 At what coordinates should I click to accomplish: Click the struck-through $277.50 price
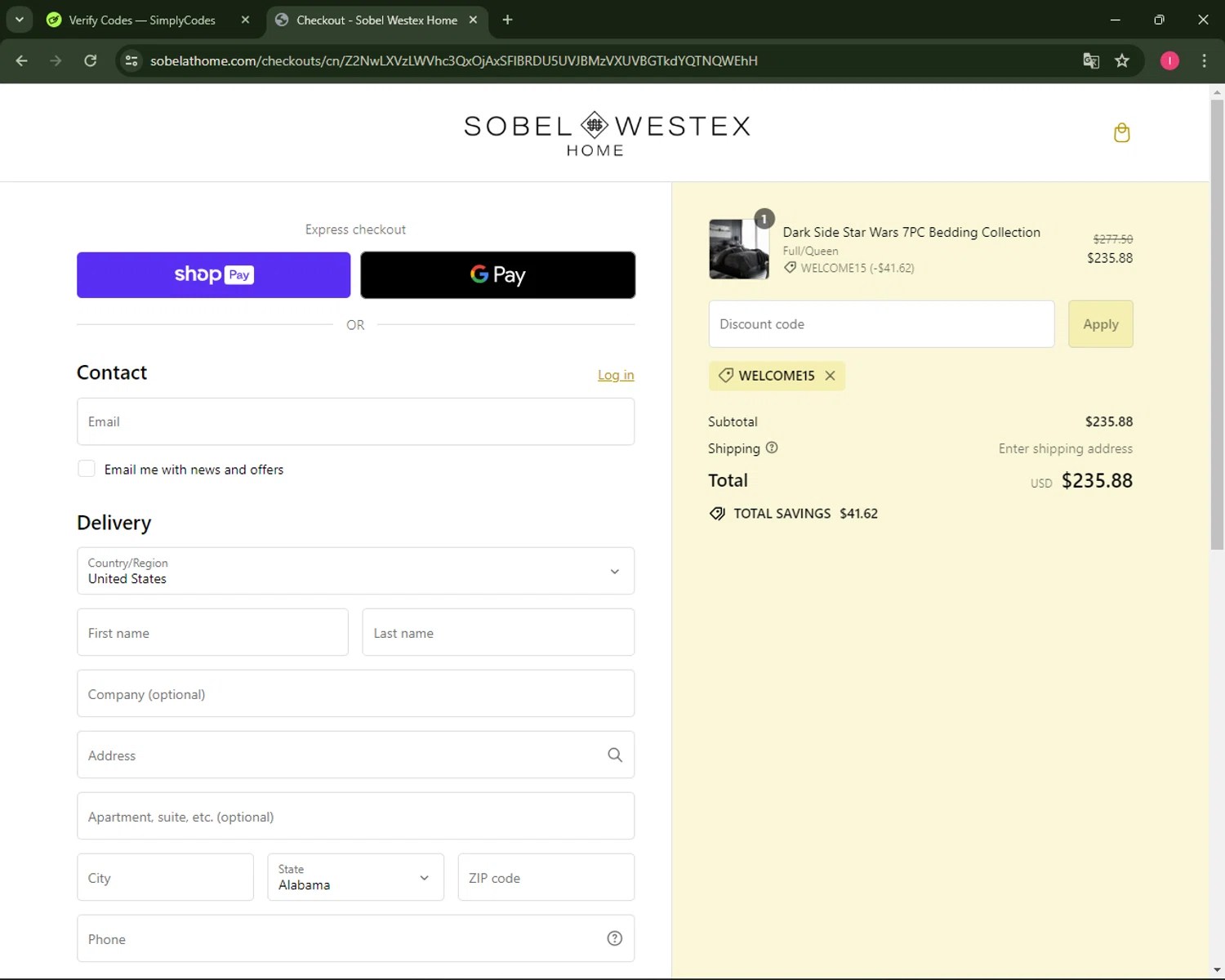(x=1113, y=239)
